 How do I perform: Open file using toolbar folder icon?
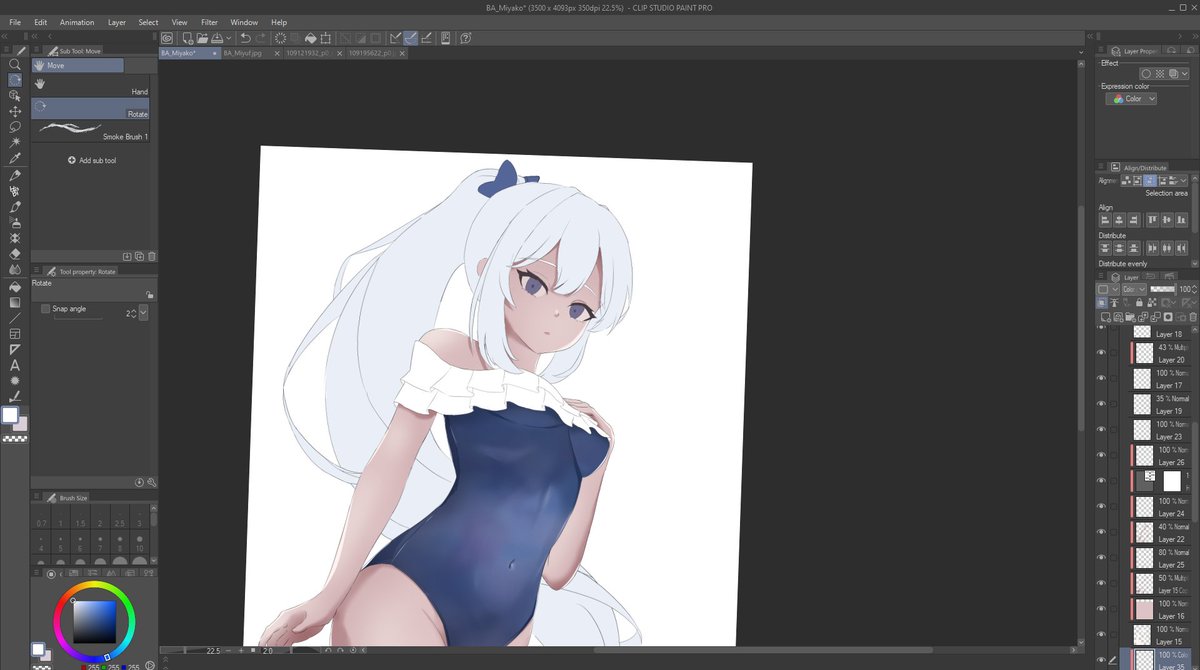(x=202, y=38)
